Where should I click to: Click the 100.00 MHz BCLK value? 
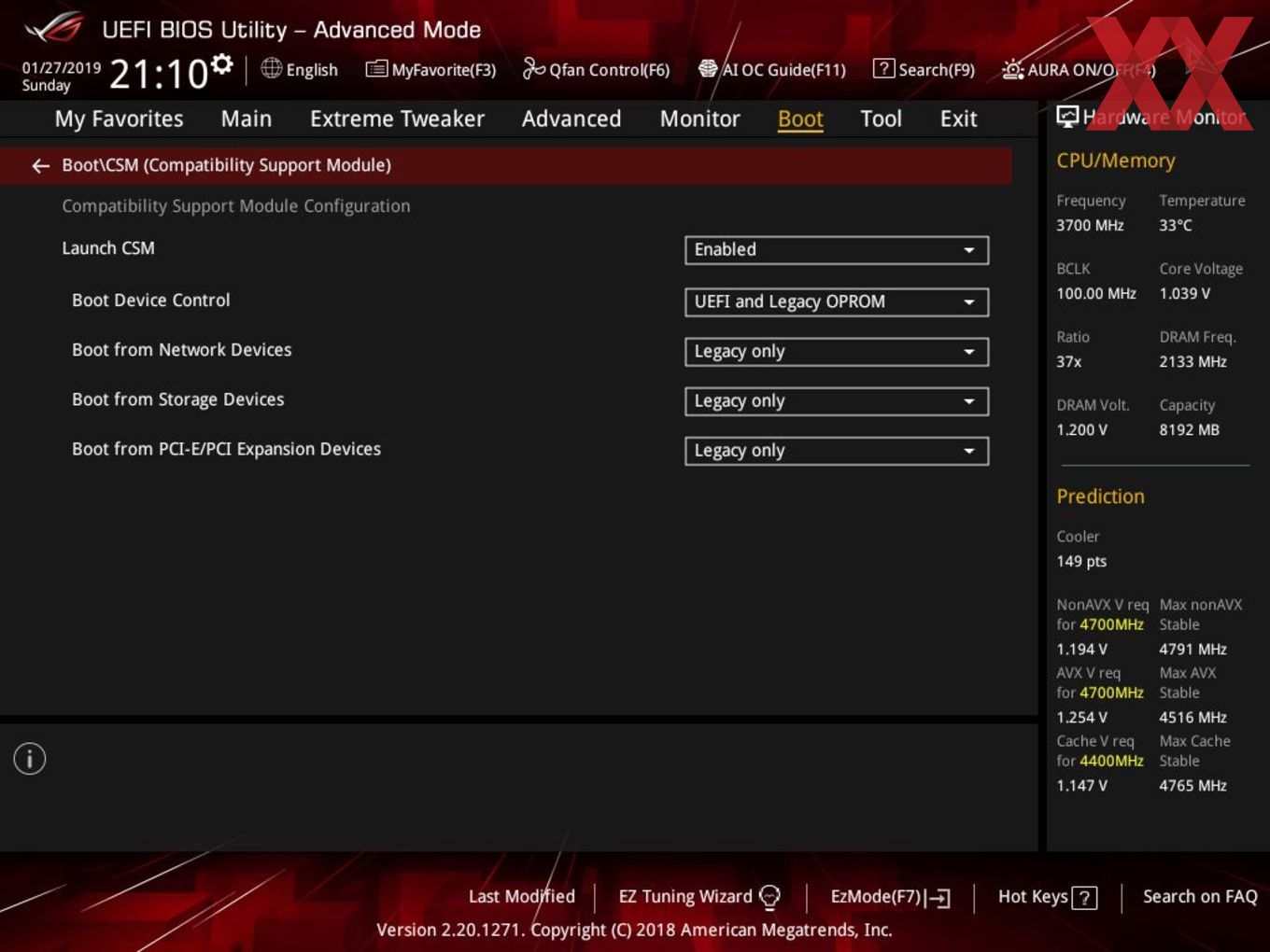[1096, 294]
